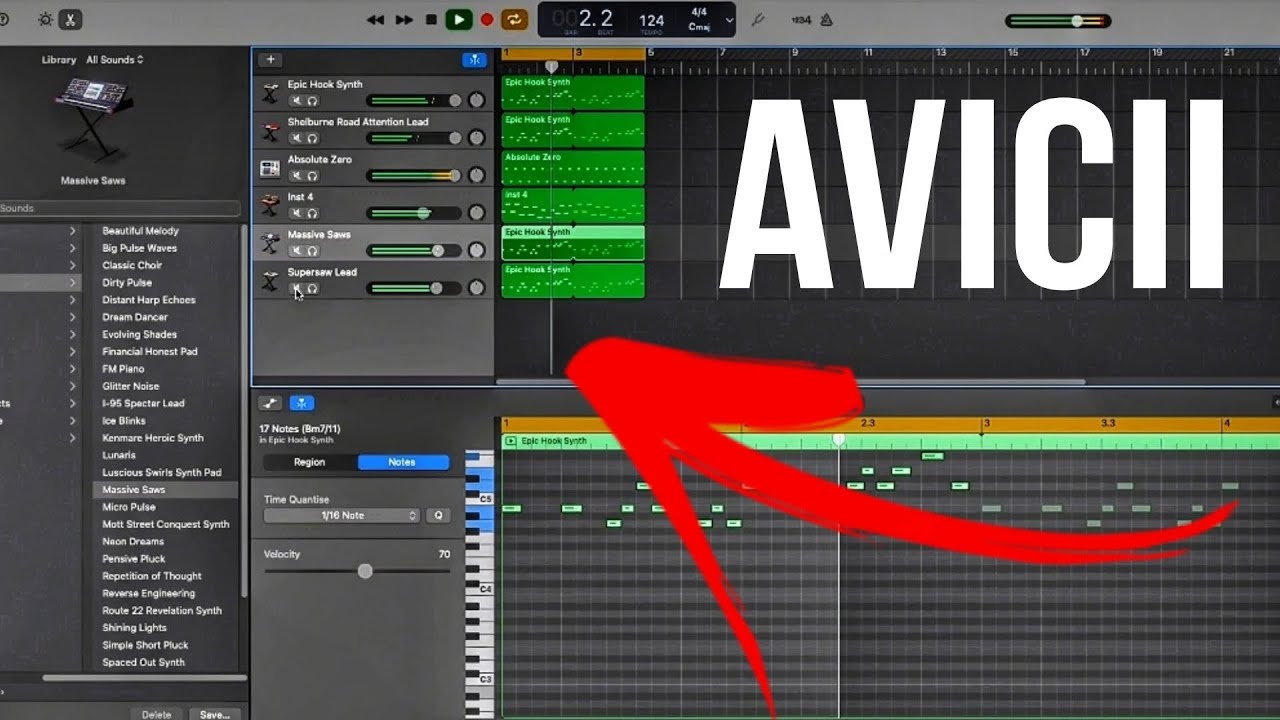The width and height of the screenshot is (1280, 720).
Task: Solo the Supersaw Lead track
Action: pyautogui.click(x=312, y=288)
